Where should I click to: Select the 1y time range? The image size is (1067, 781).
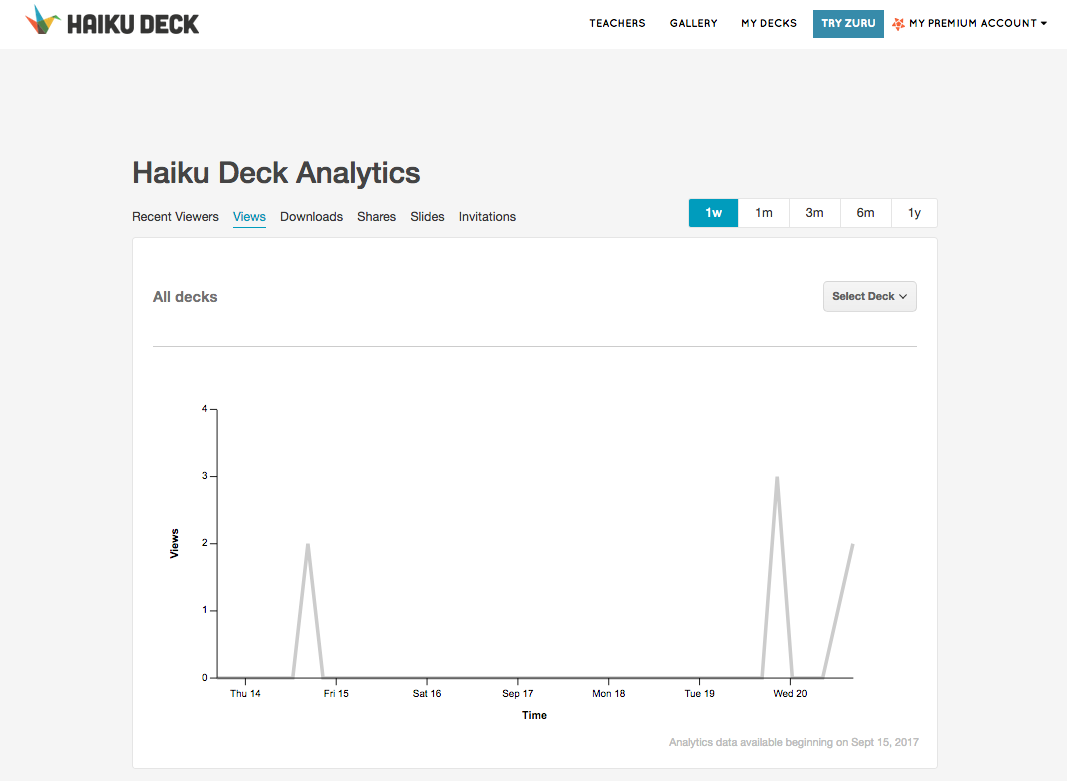tap(914, 213)
